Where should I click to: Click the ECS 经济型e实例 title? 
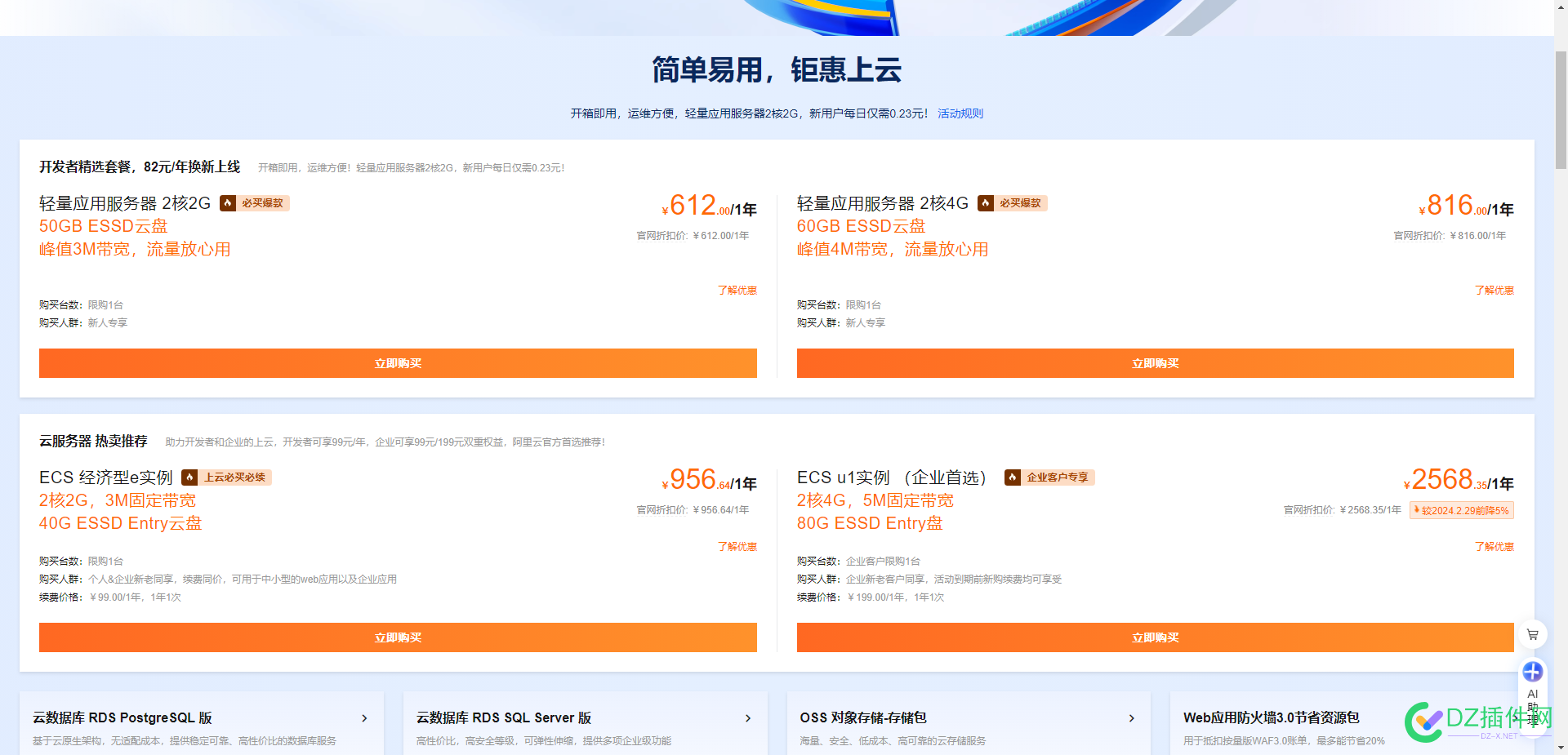point(106,477)
